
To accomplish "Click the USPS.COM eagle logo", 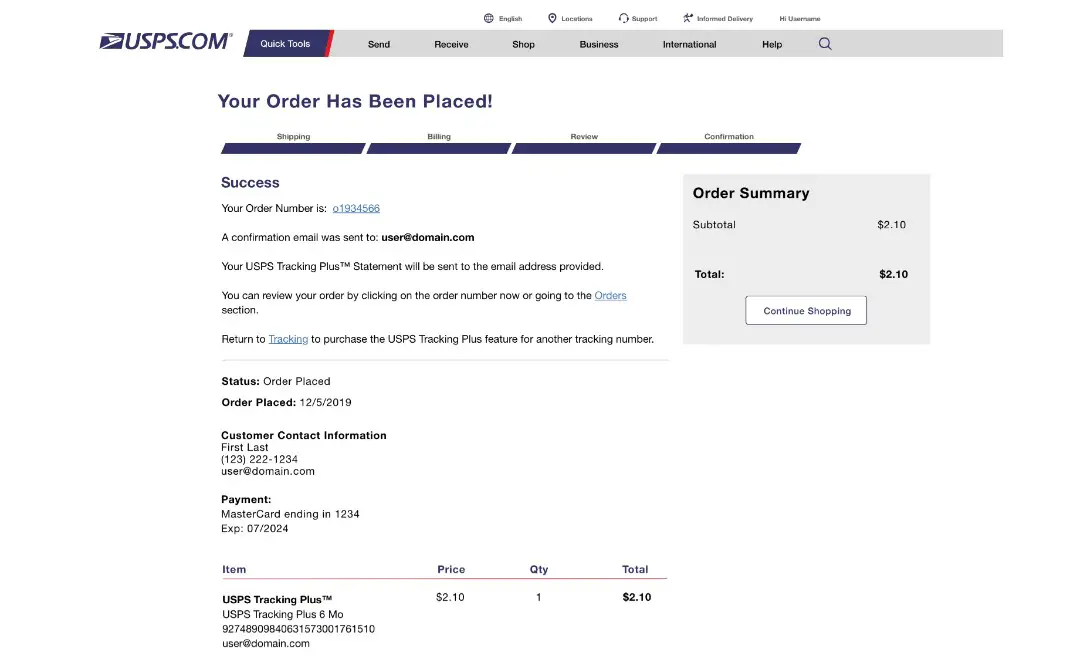I will point(166,42).
